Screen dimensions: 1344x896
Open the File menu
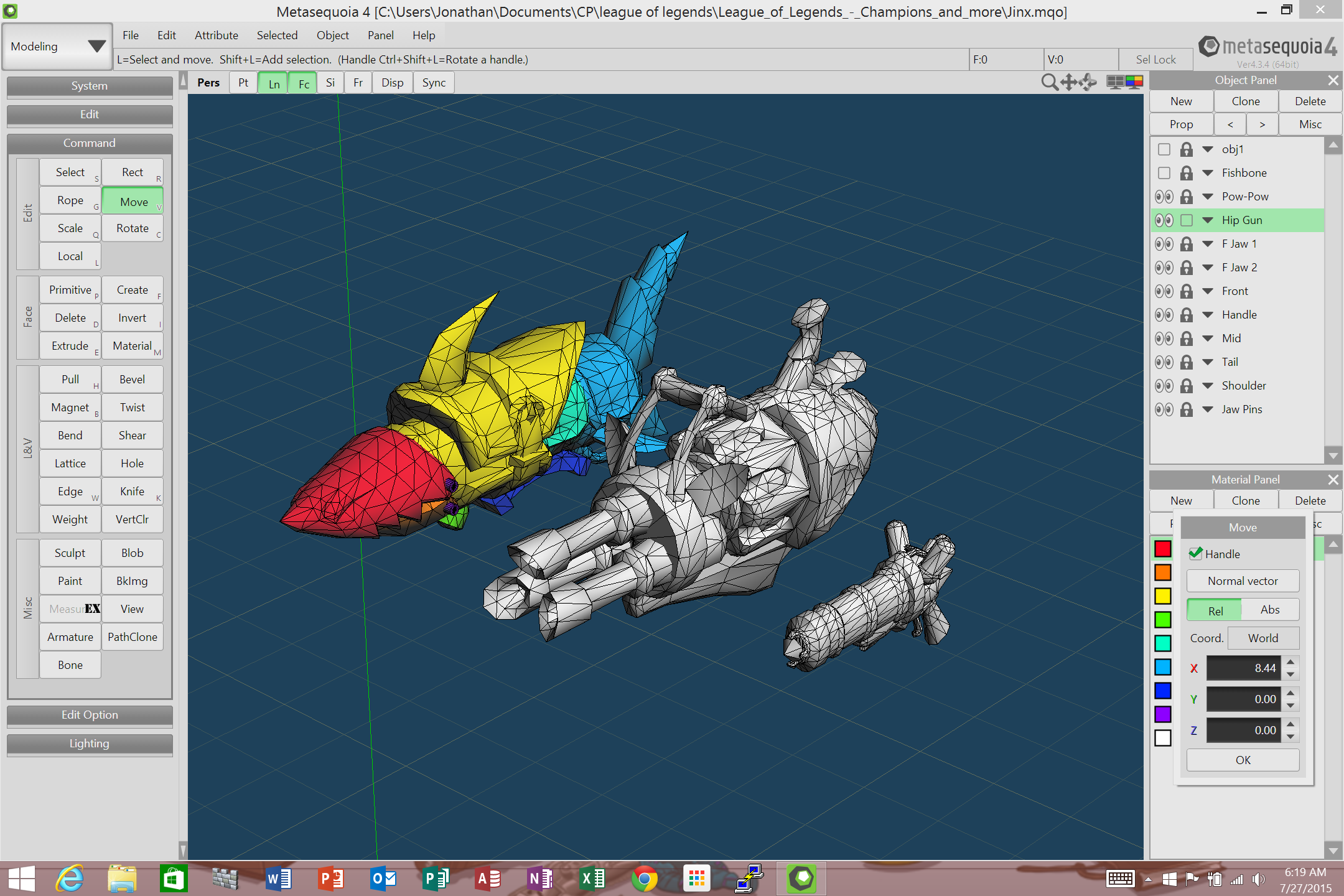pyautogui.click(x=131, y=35)
